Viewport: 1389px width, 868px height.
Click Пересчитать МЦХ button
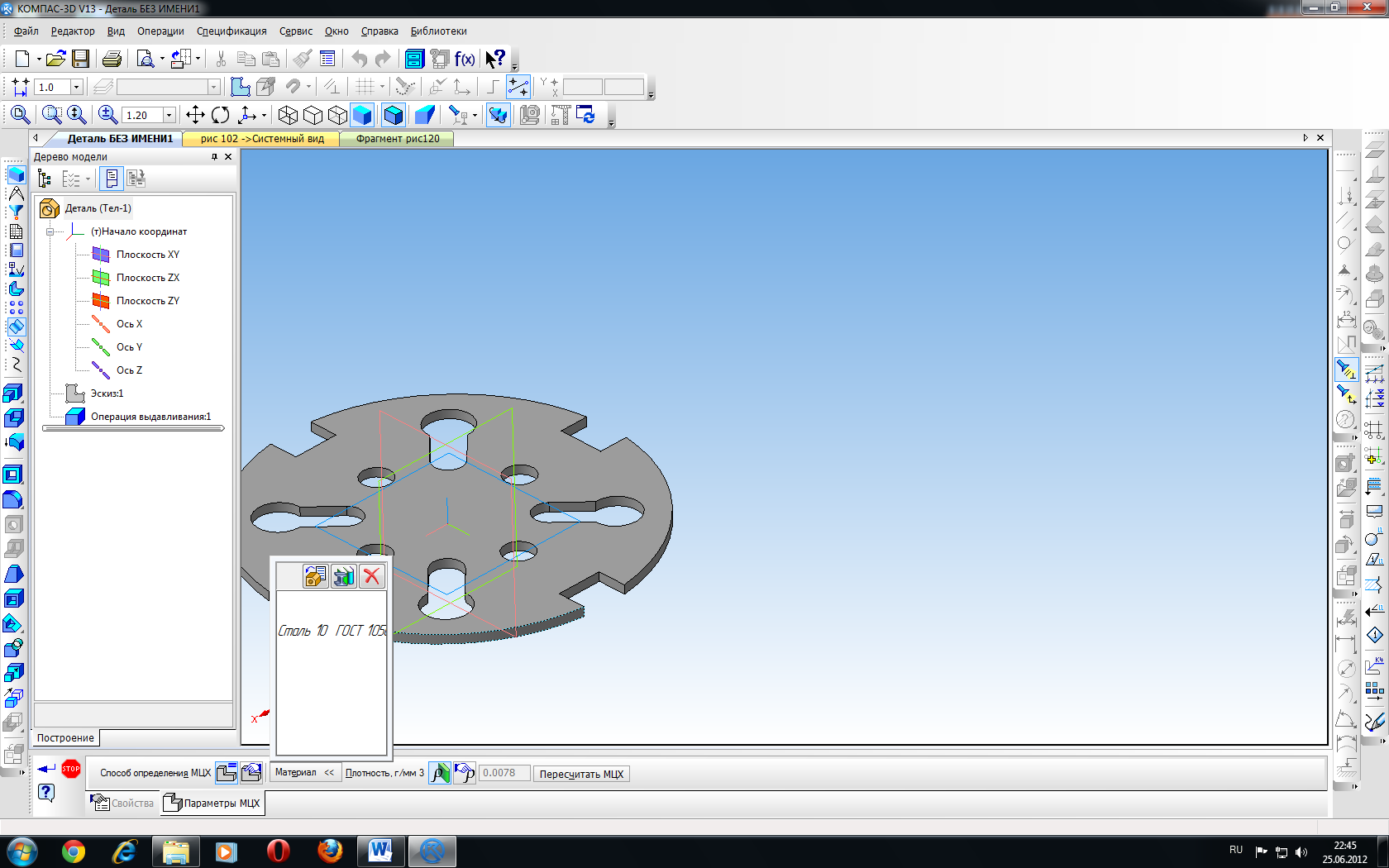click(x=581, y=774)
